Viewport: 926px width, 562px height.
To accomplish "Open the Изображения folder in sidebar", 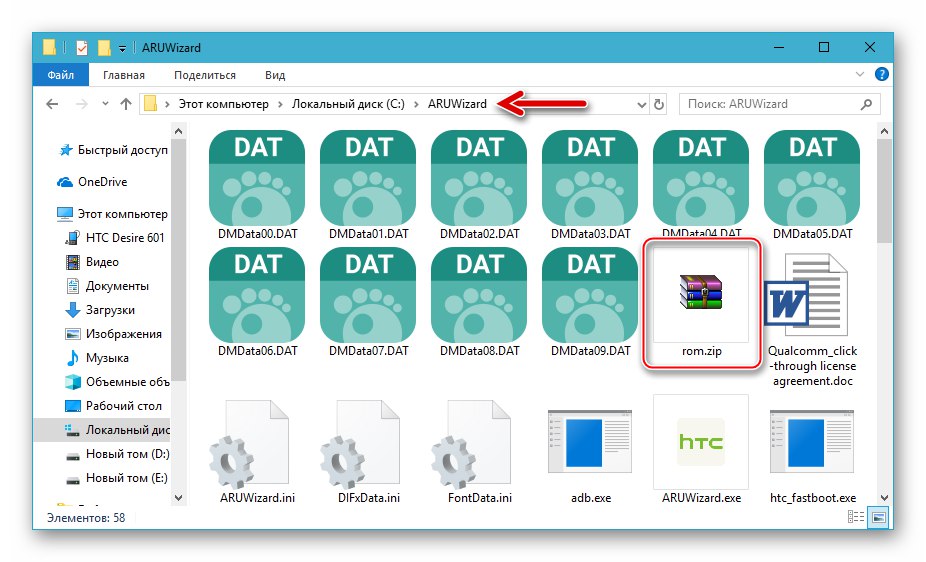I will click(x=113, y=334).
